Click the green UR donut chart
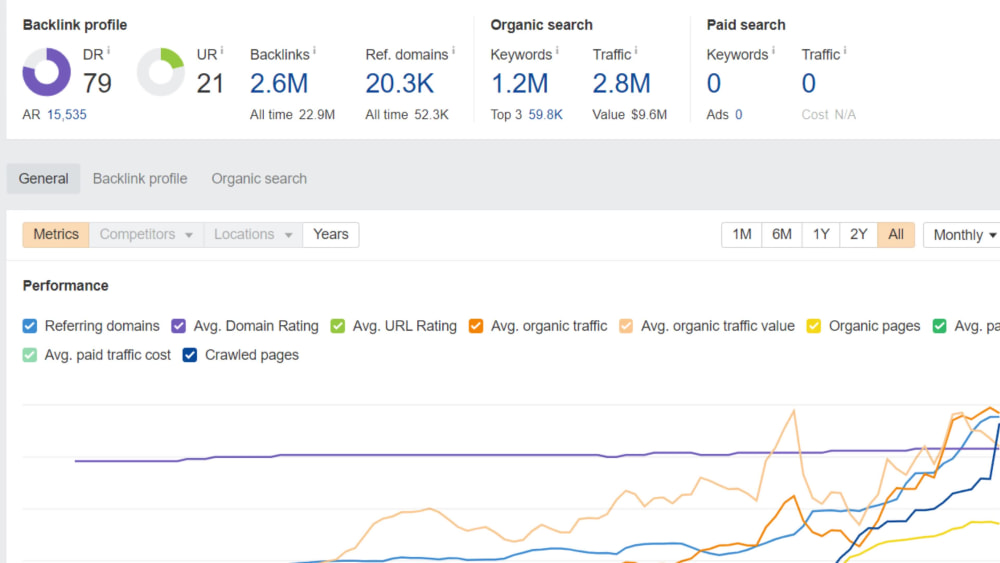The width and height of the screenshot is (1000, 563). click(x=161, y=71)
